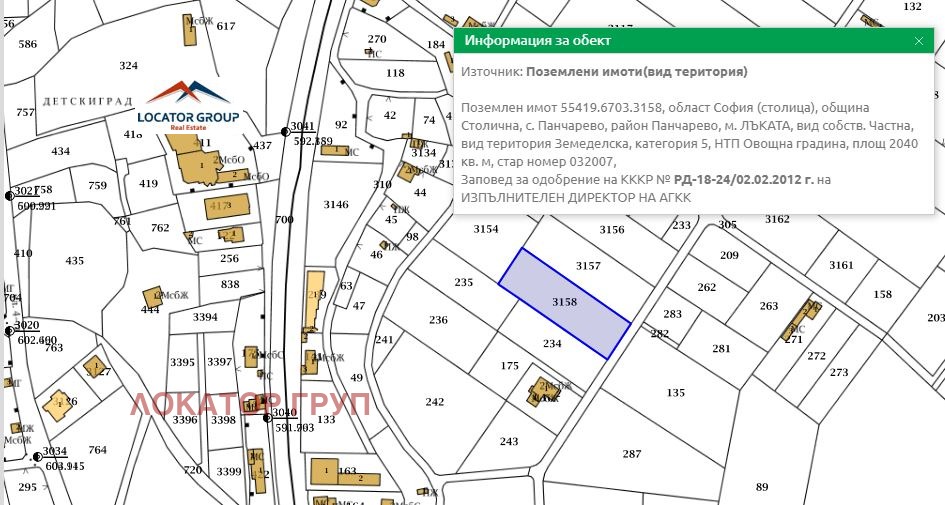This screenshot has height=505, width=945.
Task: Select parcel 3157 on the map
Action: (590, 265)
